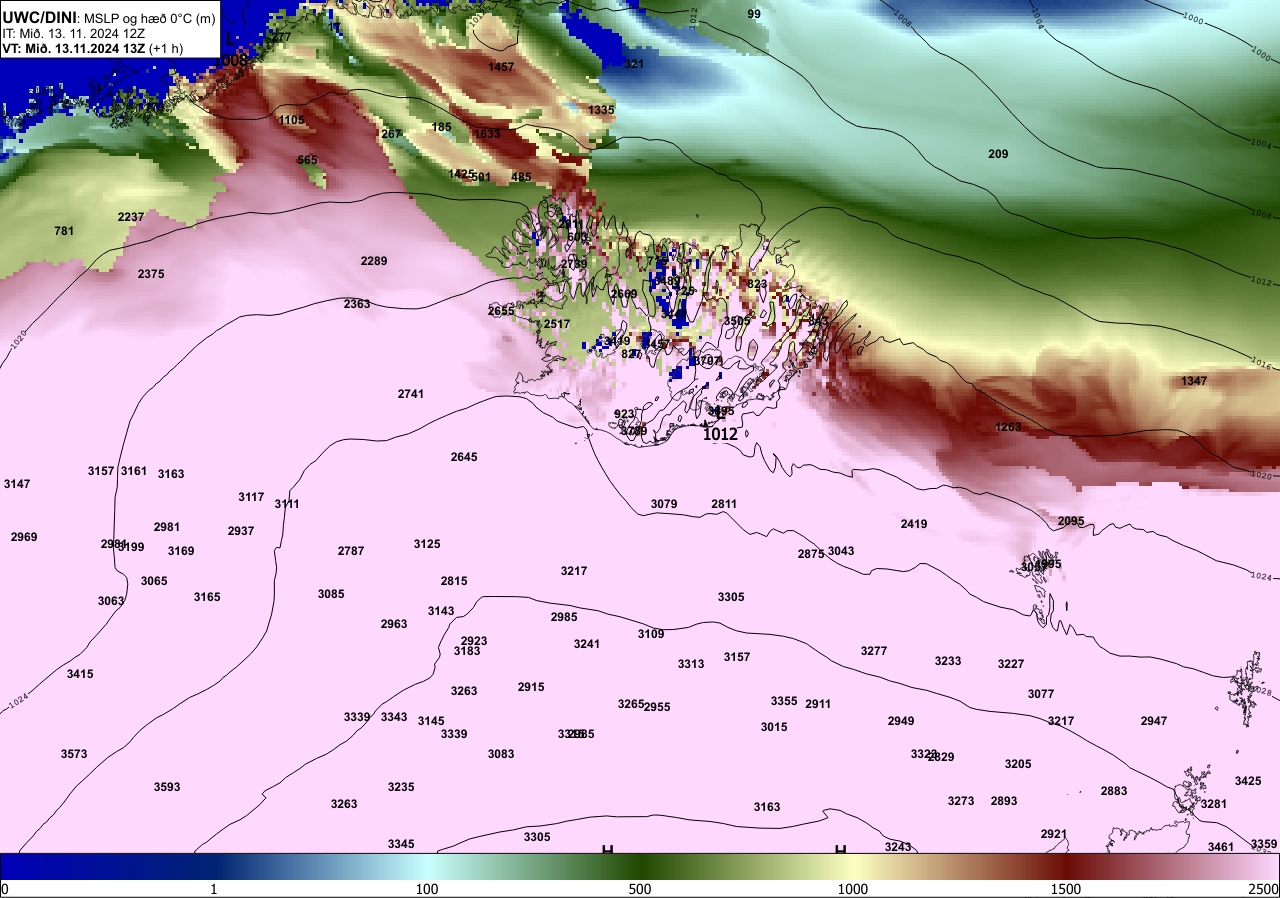1280x898 pixels.
Task: Click the height value 3593
Action: [x=167, y=787]
